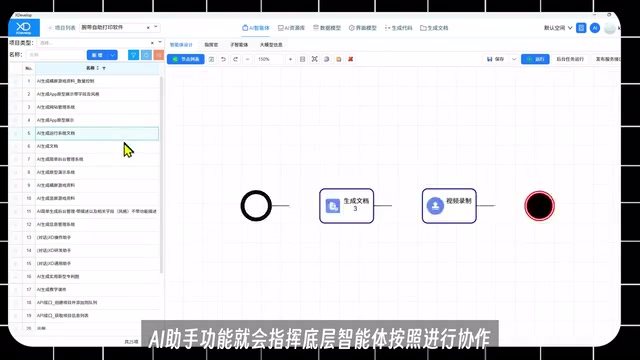The height and width of the screenshot is (360, 640).
Task: Click the redo arrow in canvas toolbar
Action: (236, 59)
